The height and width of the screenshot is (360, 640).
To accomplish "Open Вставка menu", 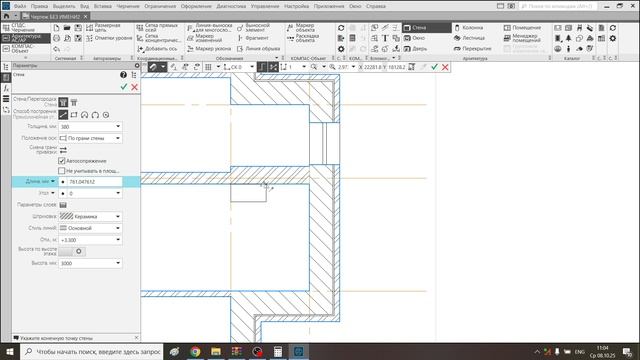I will click(102, 6).
